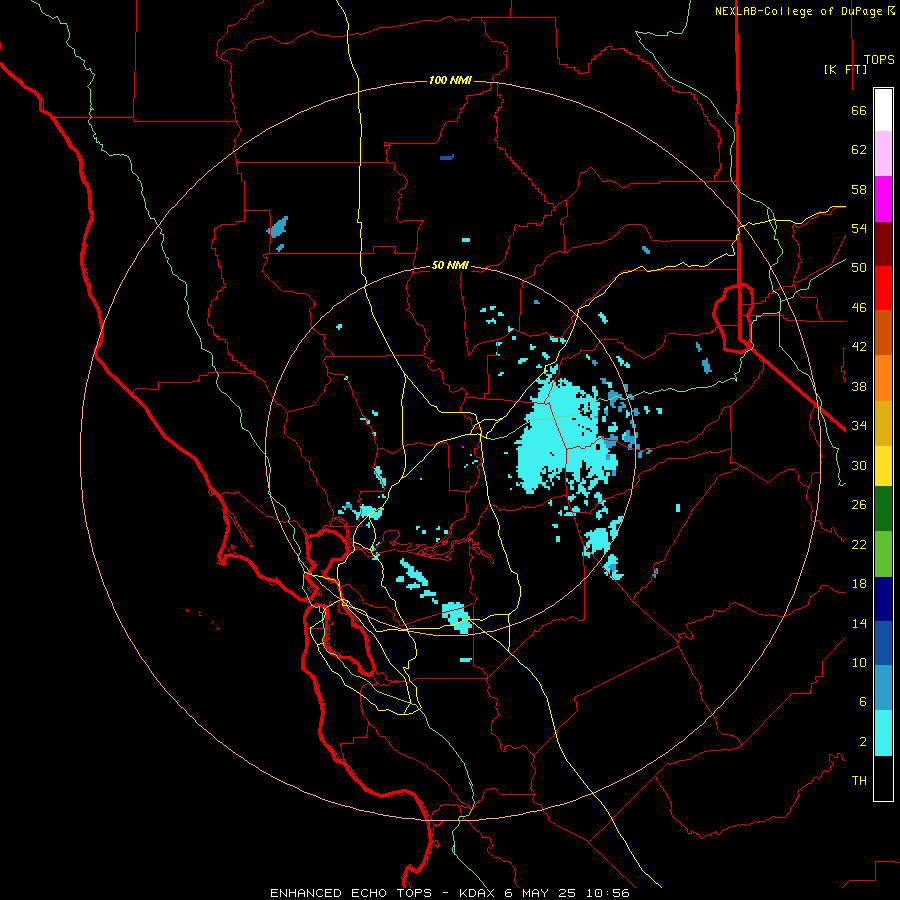
Task: Click the "6 MAY 25" date text
Action: click(542, 893)
